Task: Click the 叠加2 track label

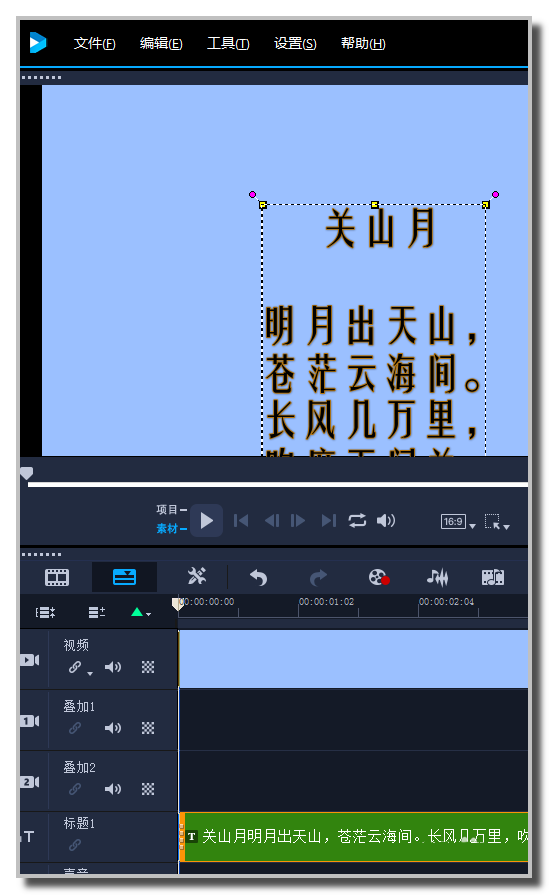Action: (79, 767)
